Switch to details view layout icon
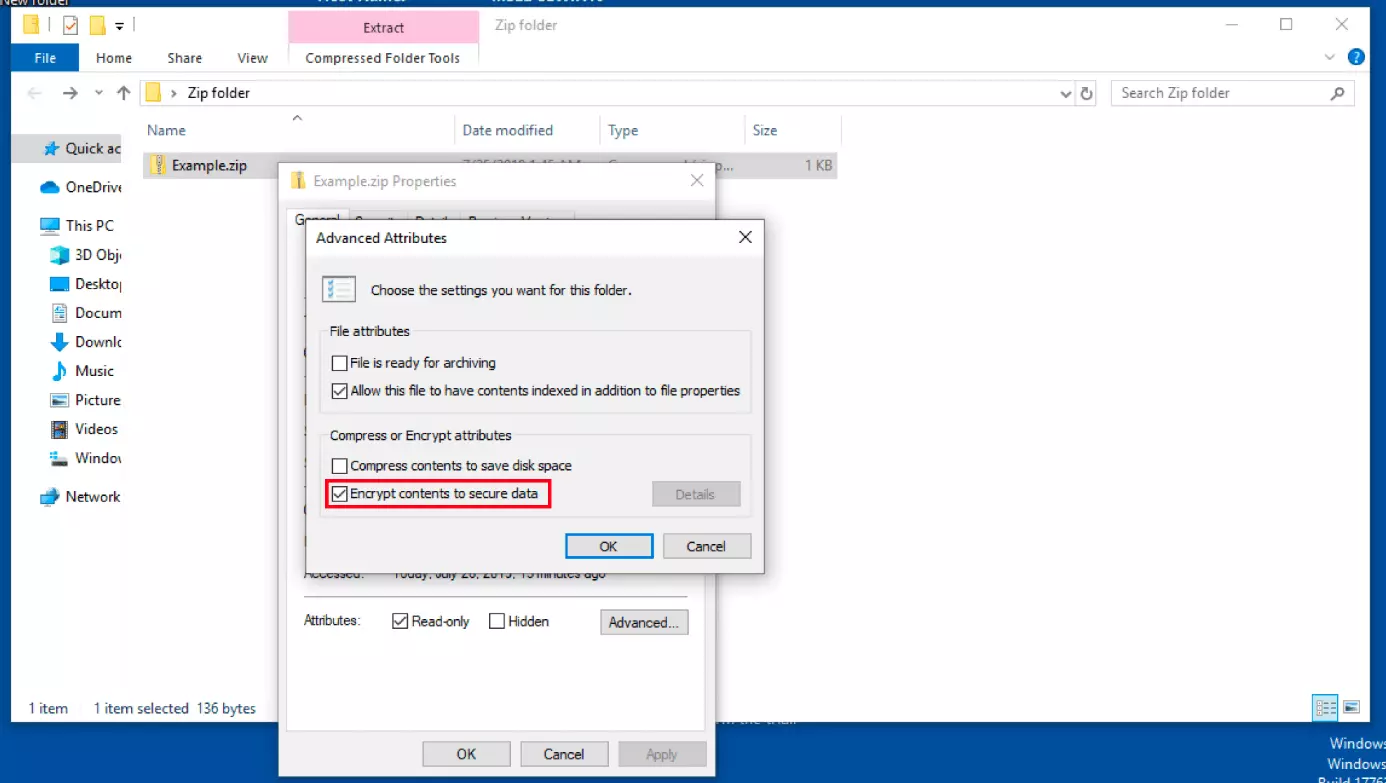Viewport: 1386px width, 783px height. pos(1326,708)
